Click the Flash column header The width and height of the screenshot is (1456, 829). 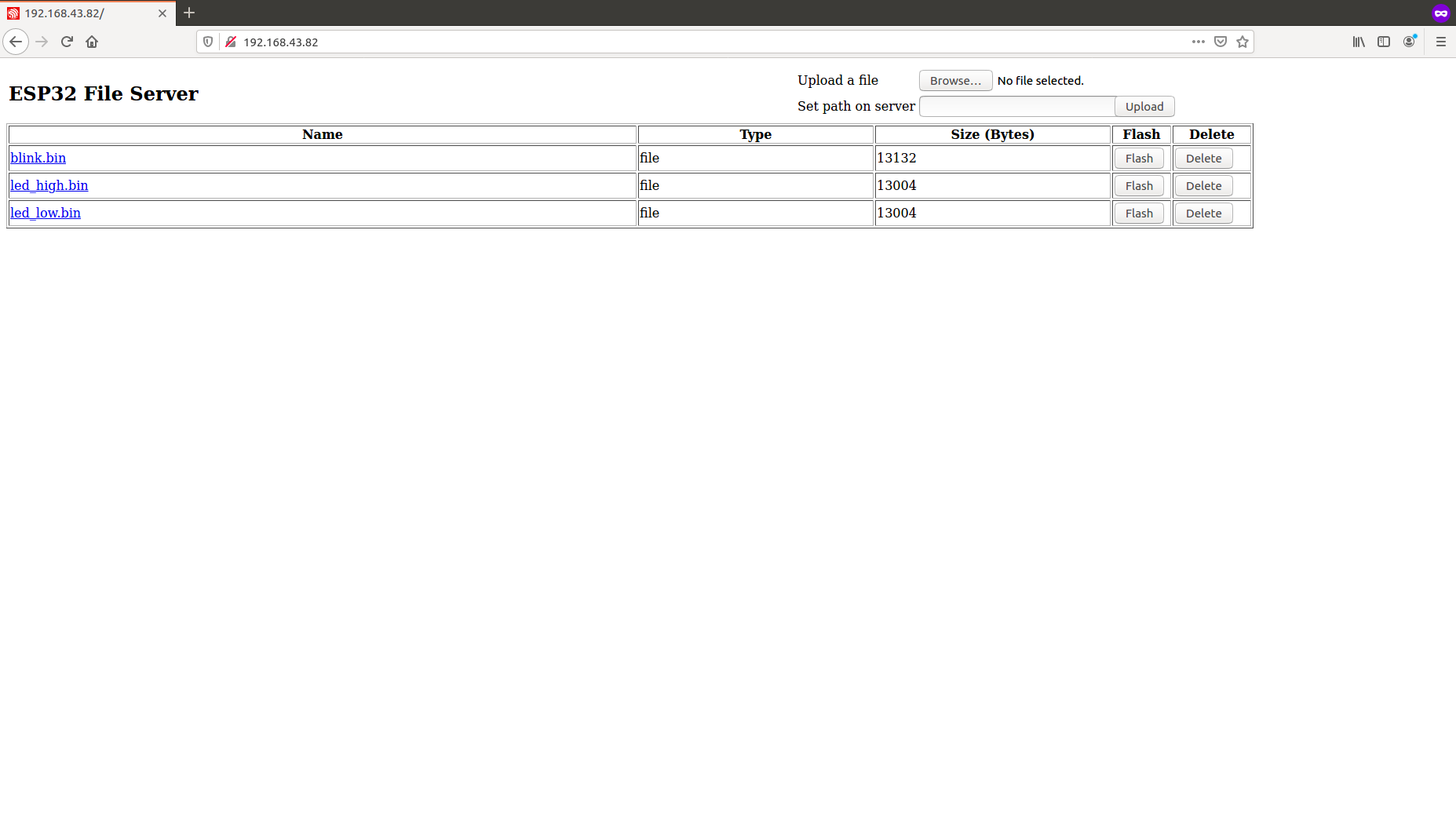click(1141, 134)
